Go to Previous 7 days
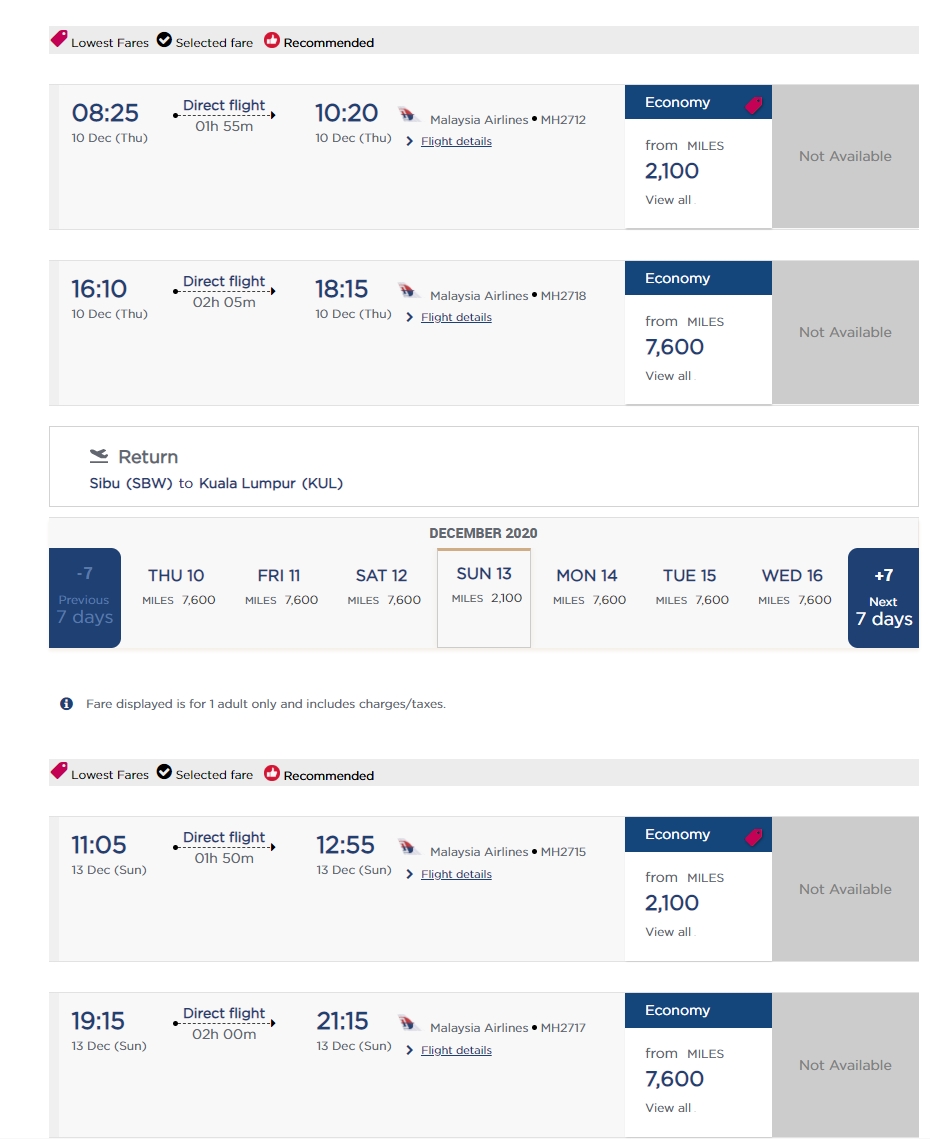The image size is (930, 1139). tap(85, 598)
